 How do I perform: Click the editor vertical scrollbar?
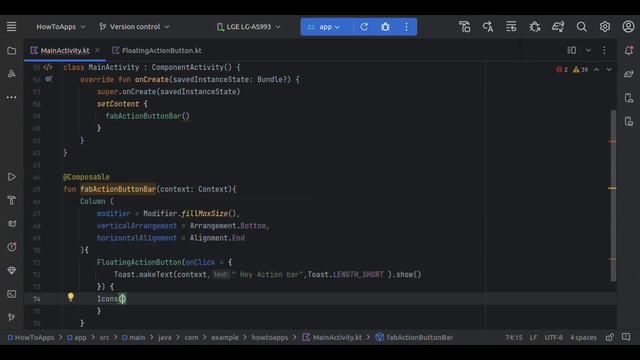tap(613, 196)
